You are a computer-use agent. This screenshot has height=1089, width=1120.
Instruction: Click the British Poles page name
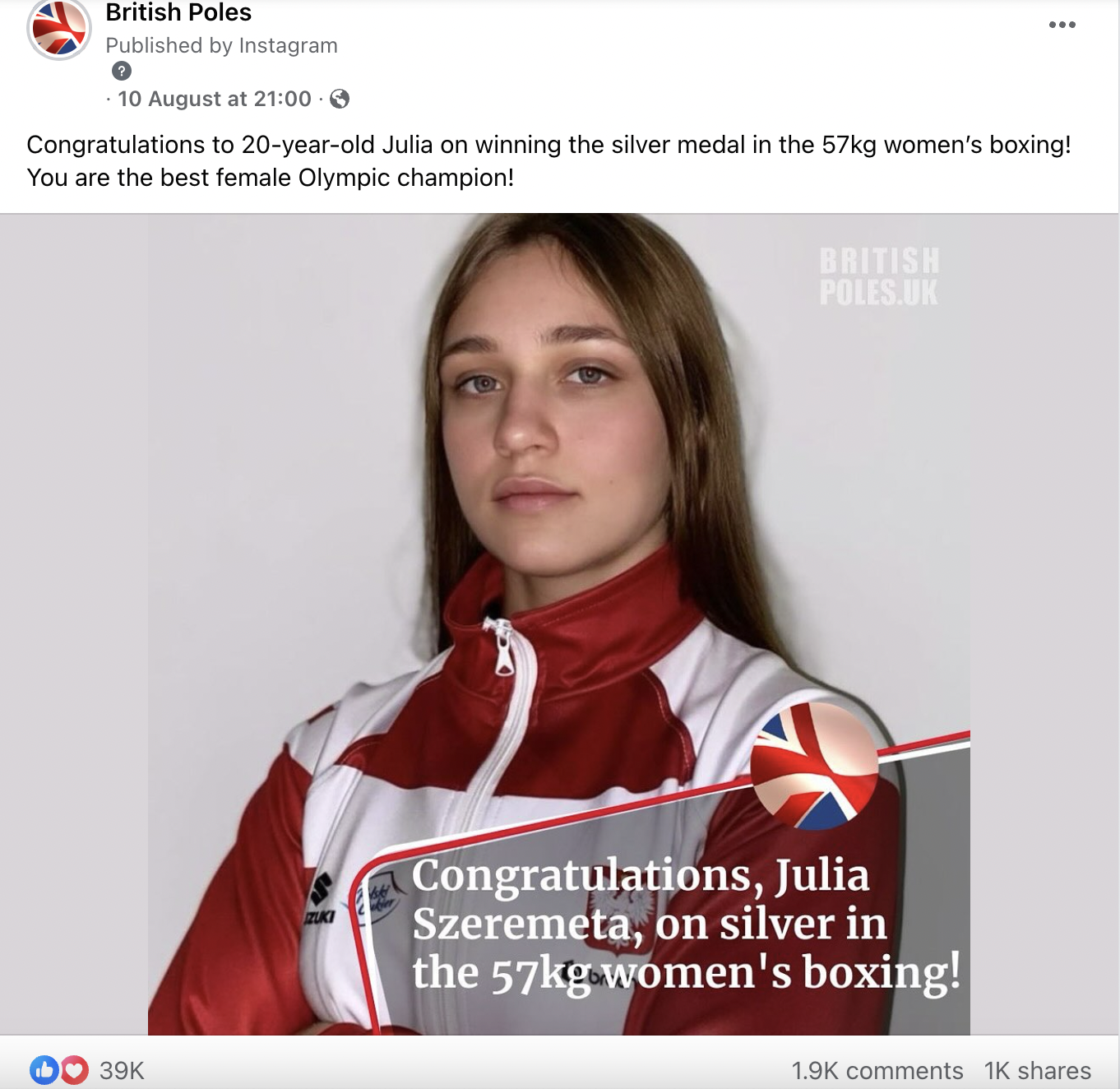[x=178, y=12]
